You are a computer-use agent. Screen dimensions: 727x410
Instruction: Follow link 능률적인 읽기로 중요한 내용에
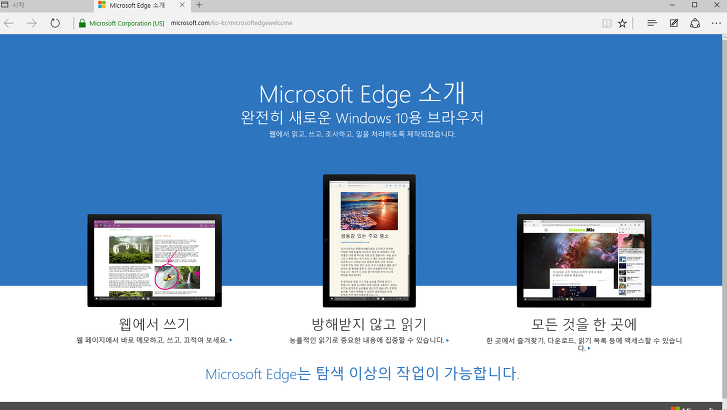coord(369,340)
